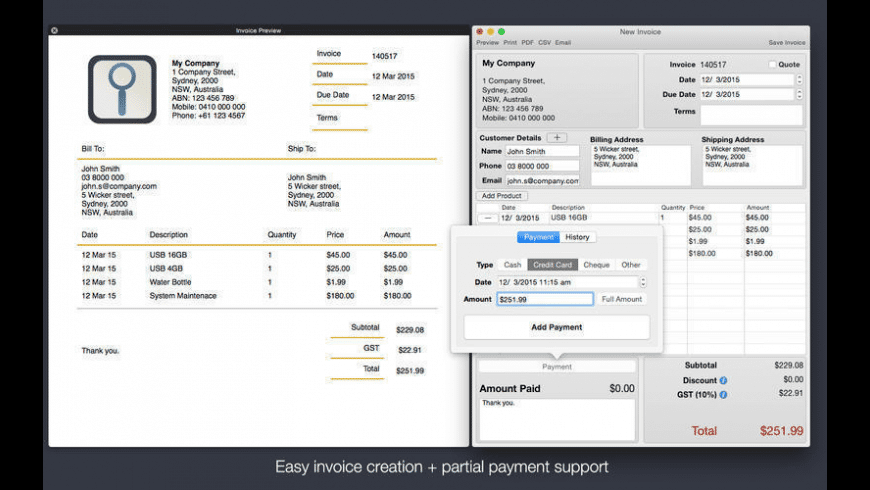Open the Discount info icon
Screen dimensions: 870x490
coord(724,381)
